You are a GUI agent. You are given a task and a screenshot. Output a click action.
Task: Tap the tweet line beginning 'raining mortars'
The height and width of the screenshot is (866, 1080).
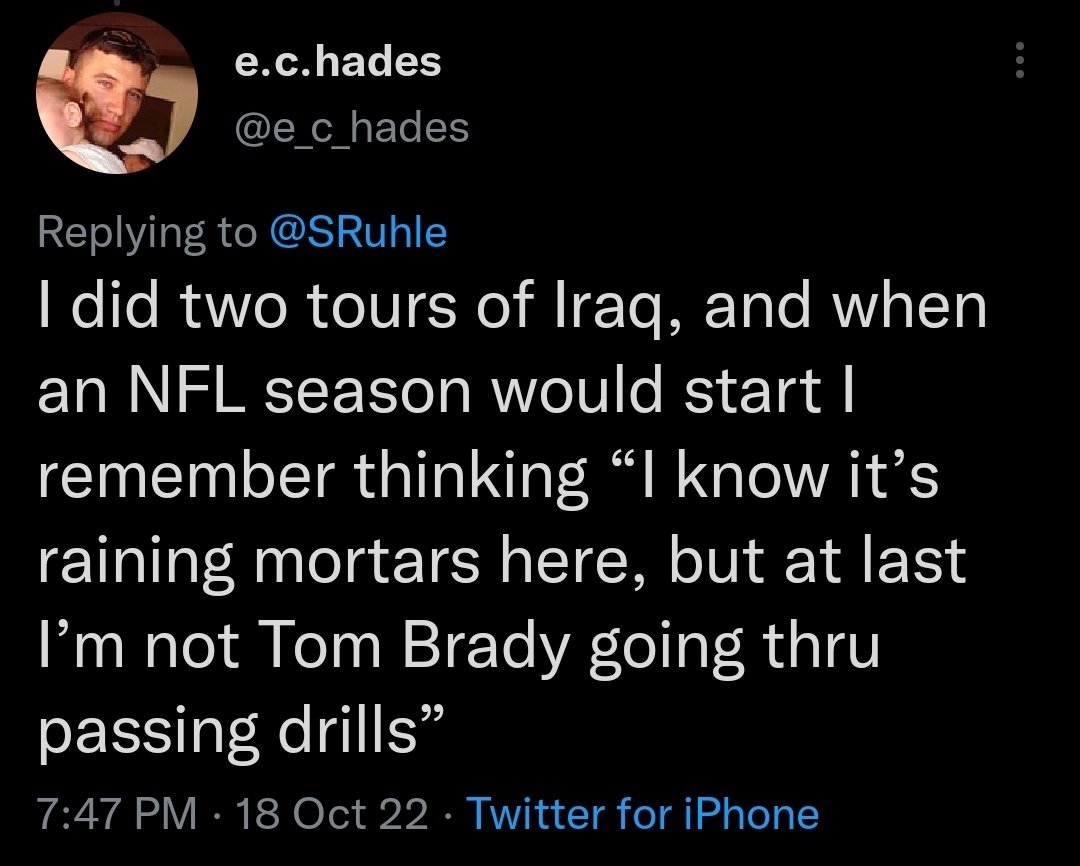(x=501, y=561)
